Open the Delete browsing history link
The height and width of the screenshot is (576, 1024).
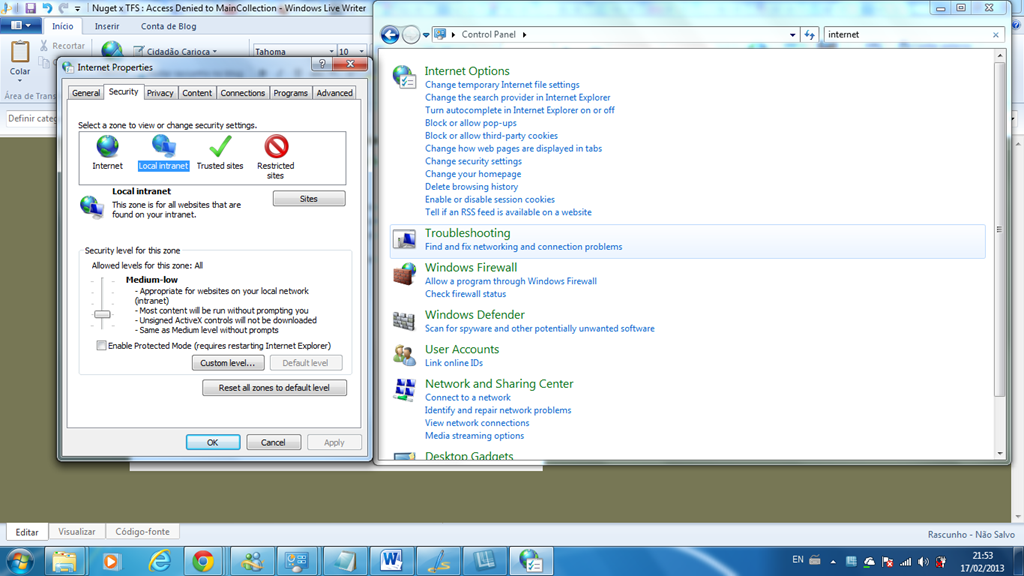coord(472,187)
